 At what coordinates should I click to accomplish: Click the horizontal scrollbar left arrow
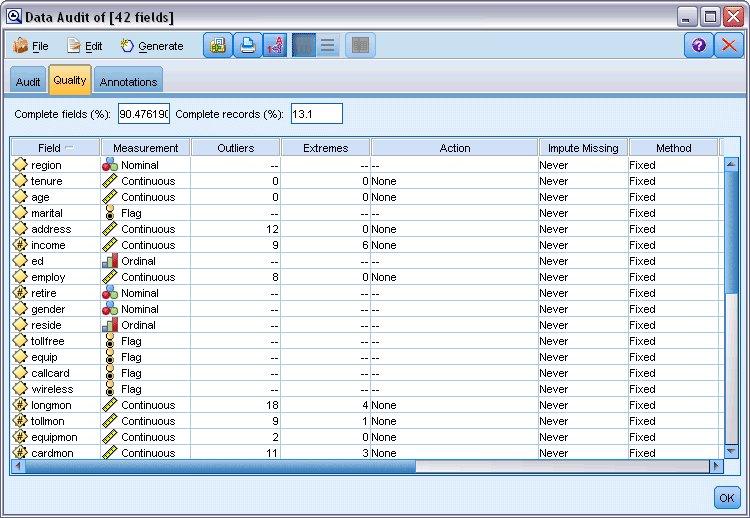tap(18, 465)
